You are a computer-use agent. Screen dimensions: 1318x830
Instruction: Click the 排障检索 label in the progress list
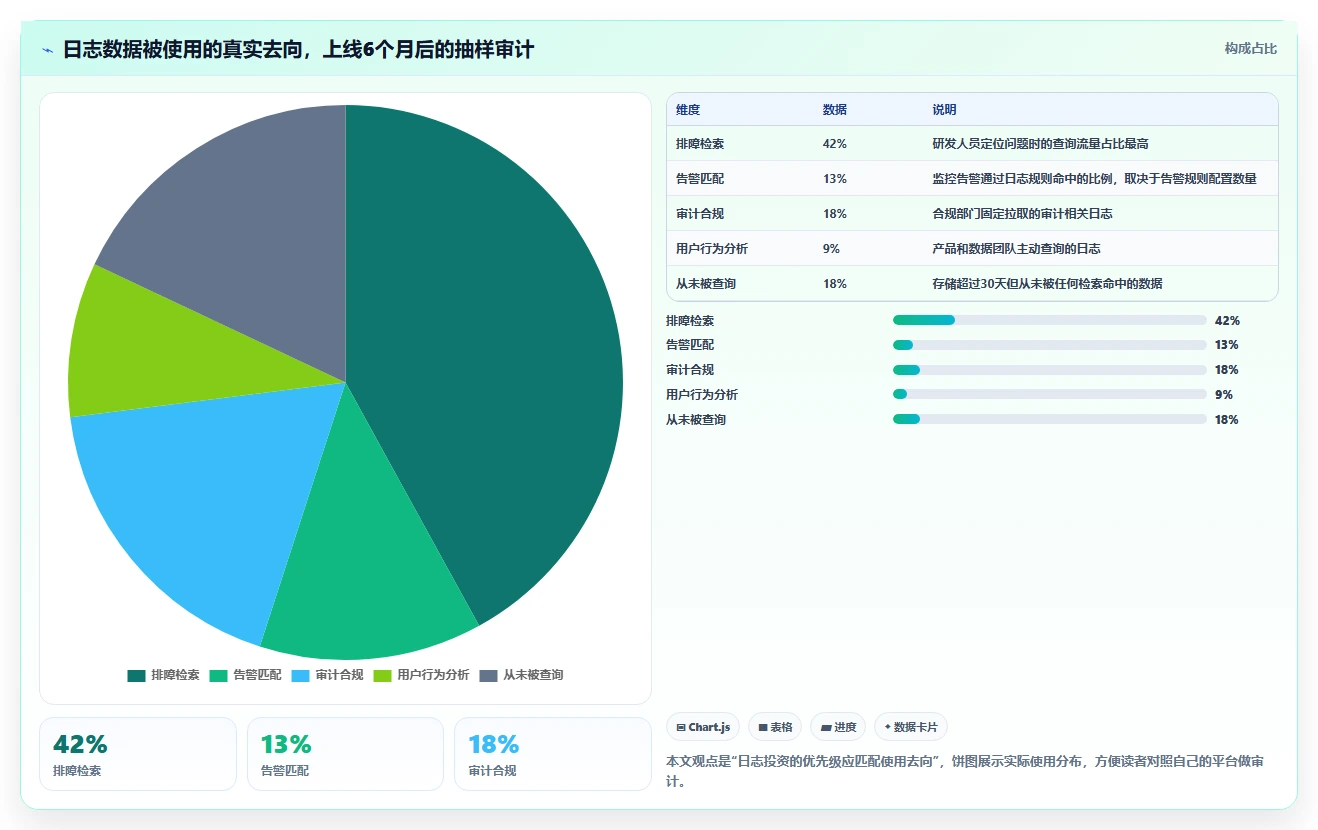[x=690, y=321]
